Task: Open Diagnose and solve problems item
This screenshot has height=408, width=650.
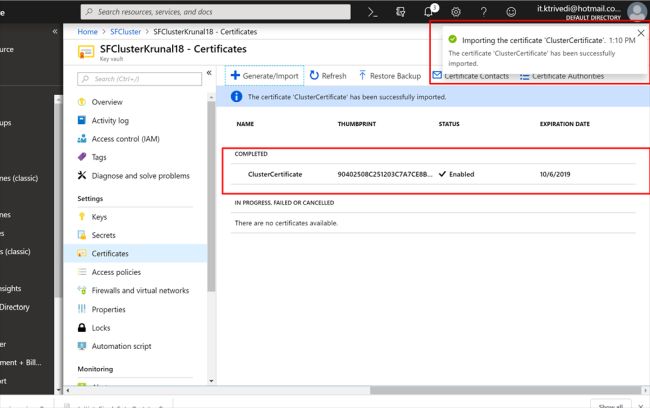Action: click(141, 176)
